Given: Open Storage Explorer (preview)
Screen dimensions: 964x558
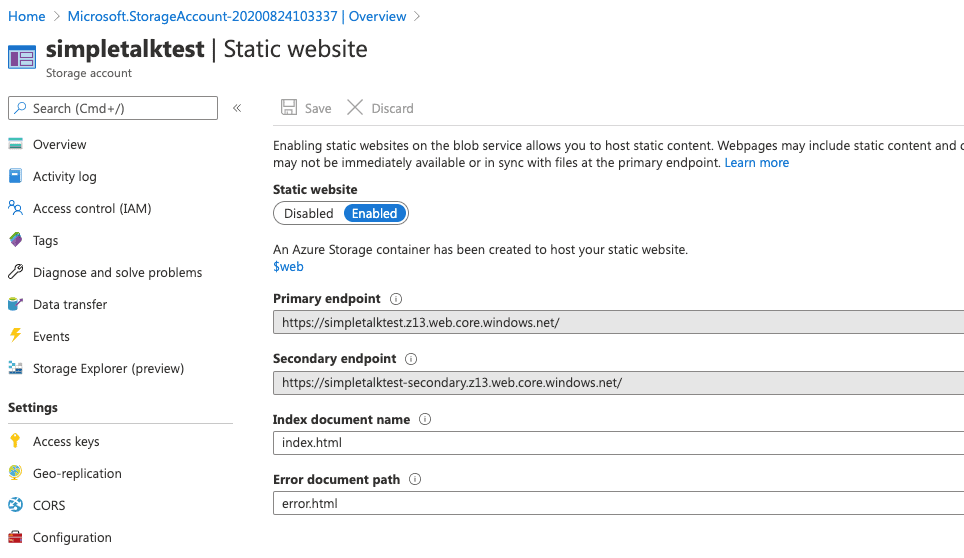Looking at the screenshot, I should [x=108, y=368].
